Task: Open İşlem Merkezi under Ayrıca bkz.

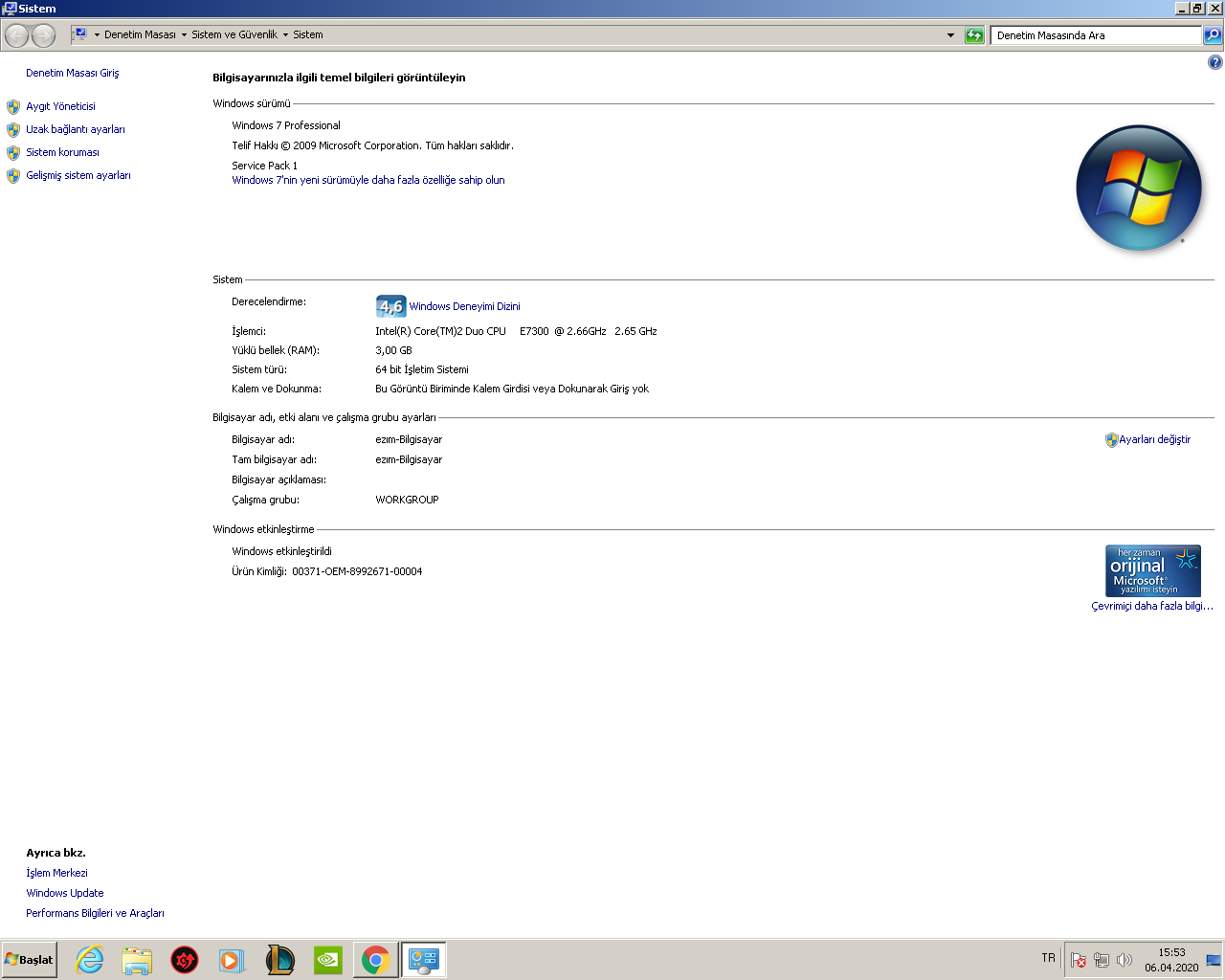Action: (x=56, y=873)
